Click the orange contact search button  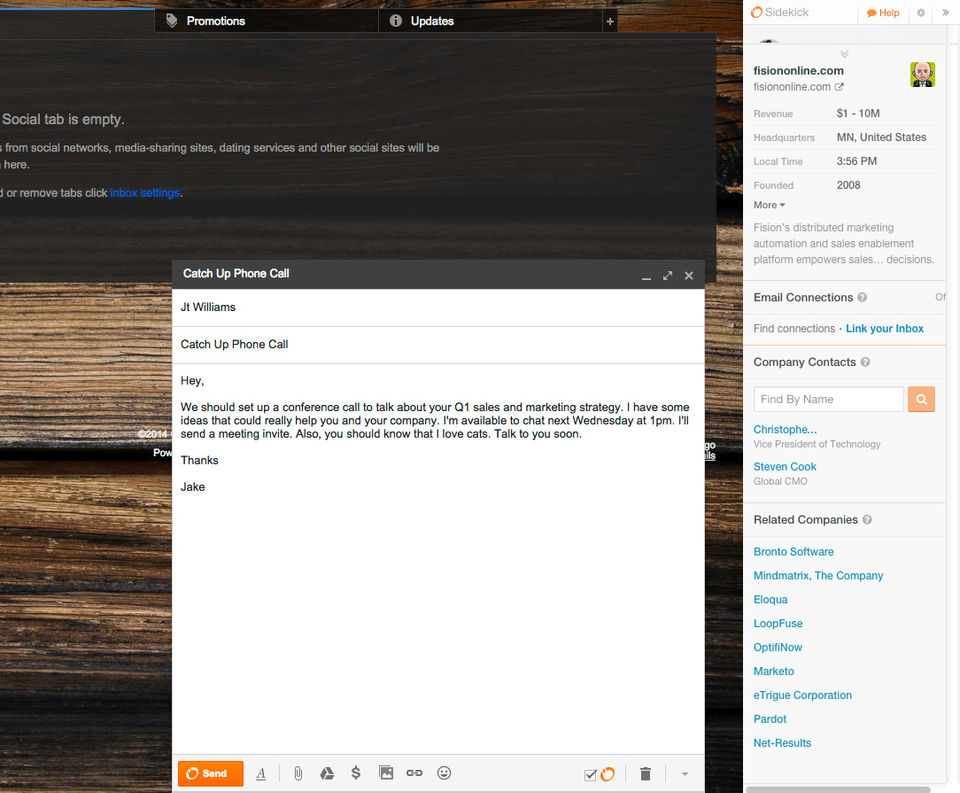pyautogui.click(x=921, y=399)
